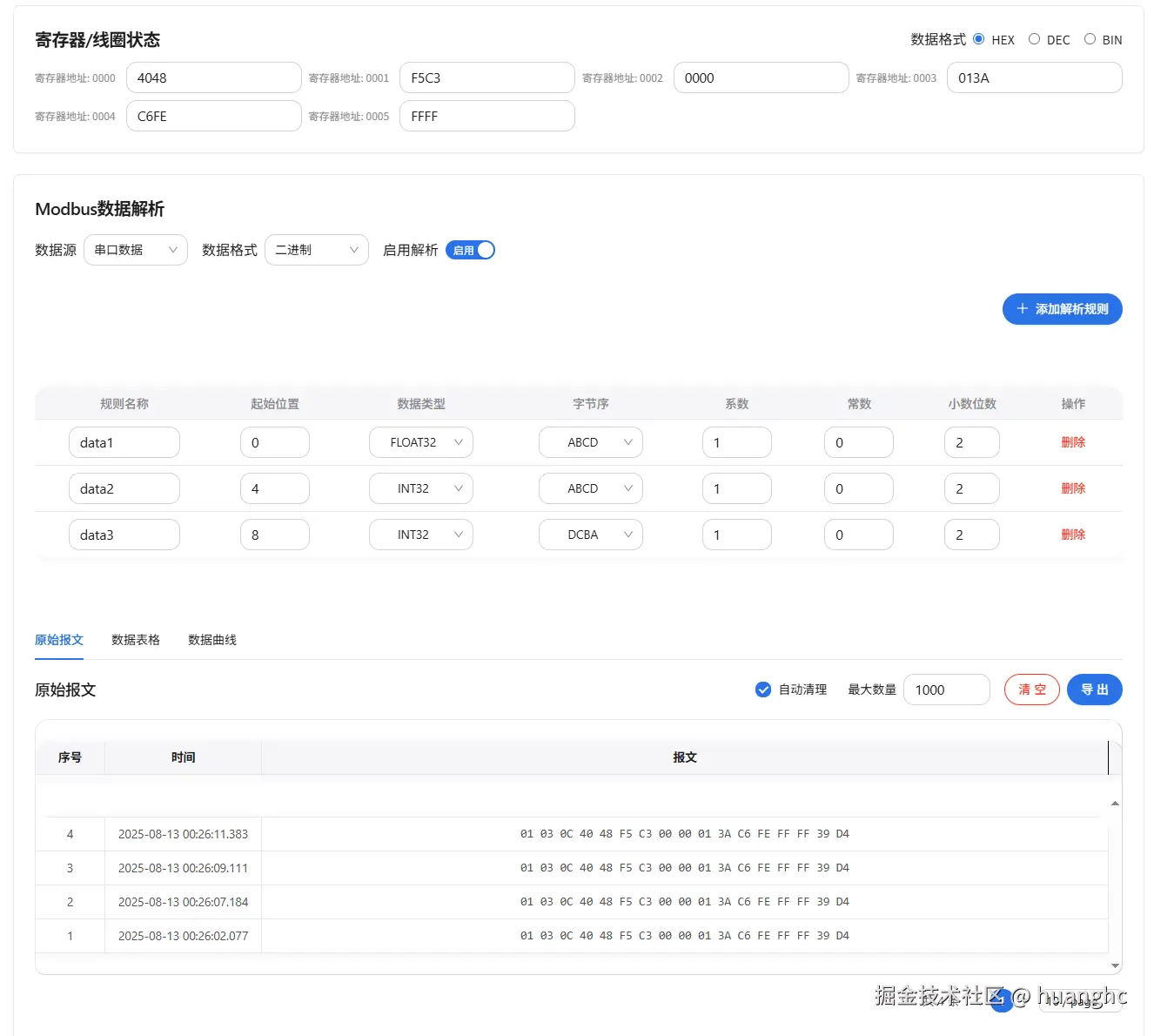Click the message table scroll down arrow
This screenshot has width=1154, height=1036.
tap(1115, 965)
